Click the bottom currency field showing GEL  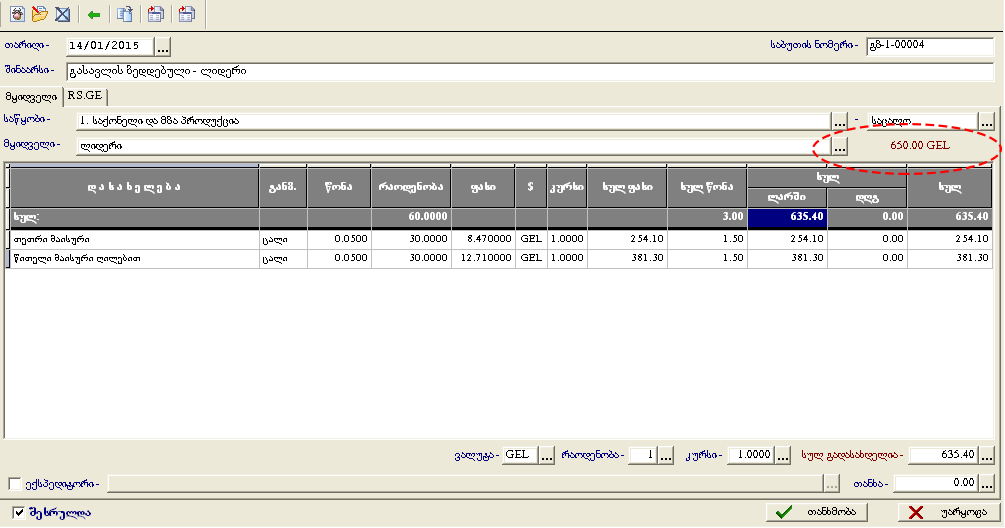(x=520, y=455)
